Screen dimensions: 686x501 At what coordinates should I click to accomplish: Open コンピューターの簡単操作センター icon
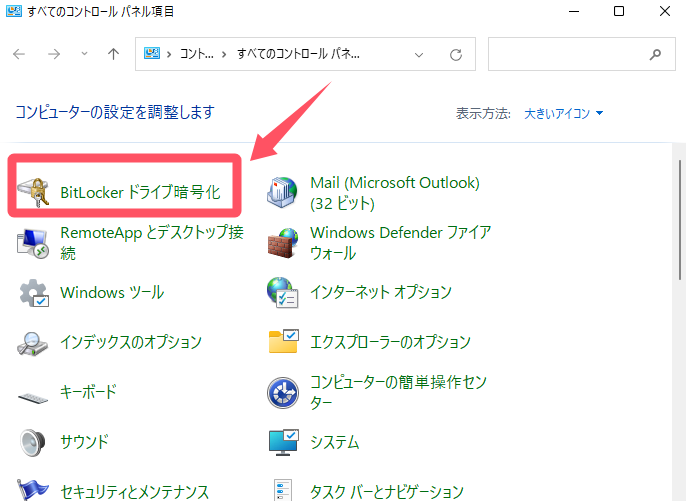[x=283, y=393]
